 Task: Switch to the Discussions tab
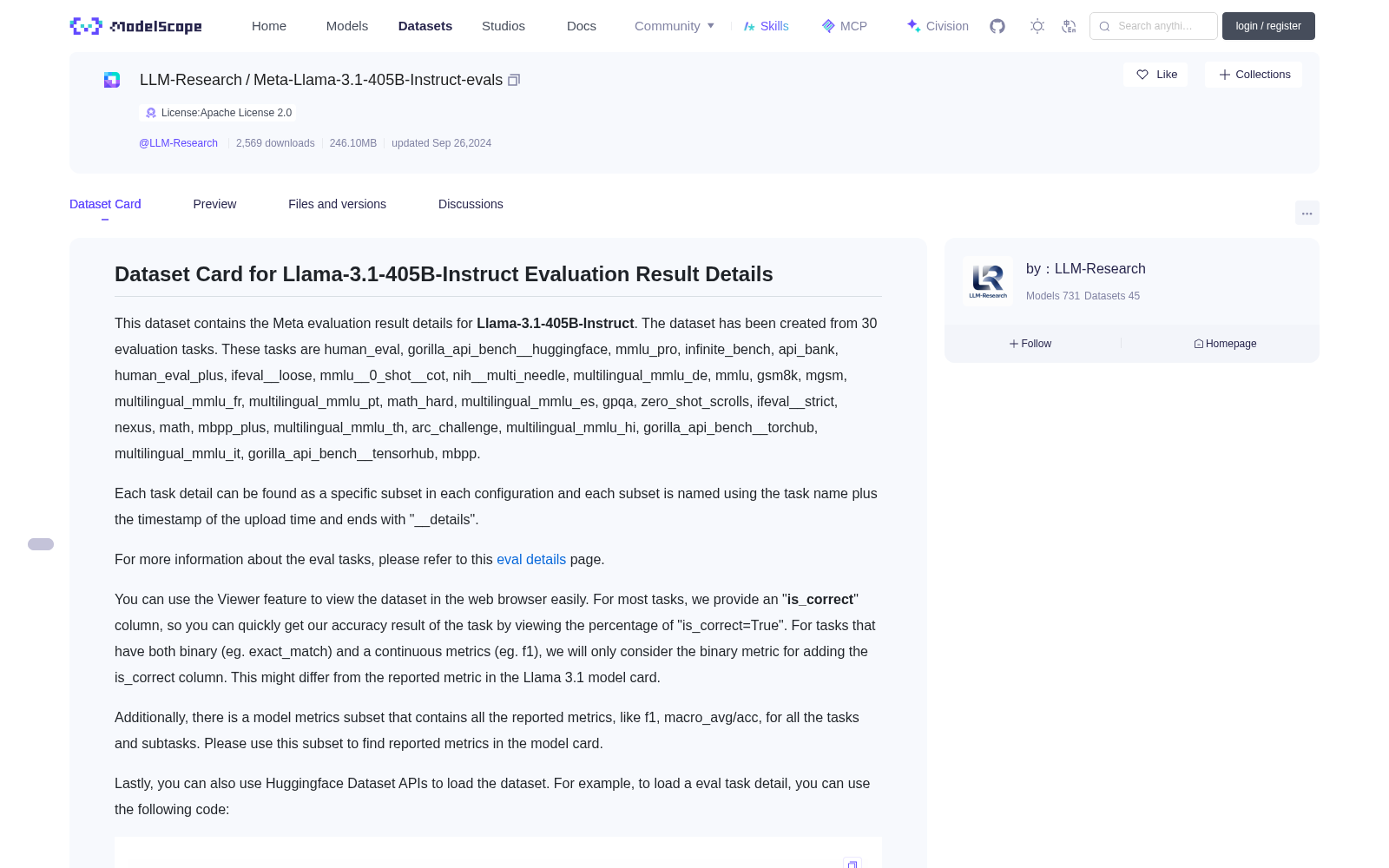click(x=471, y=204)
